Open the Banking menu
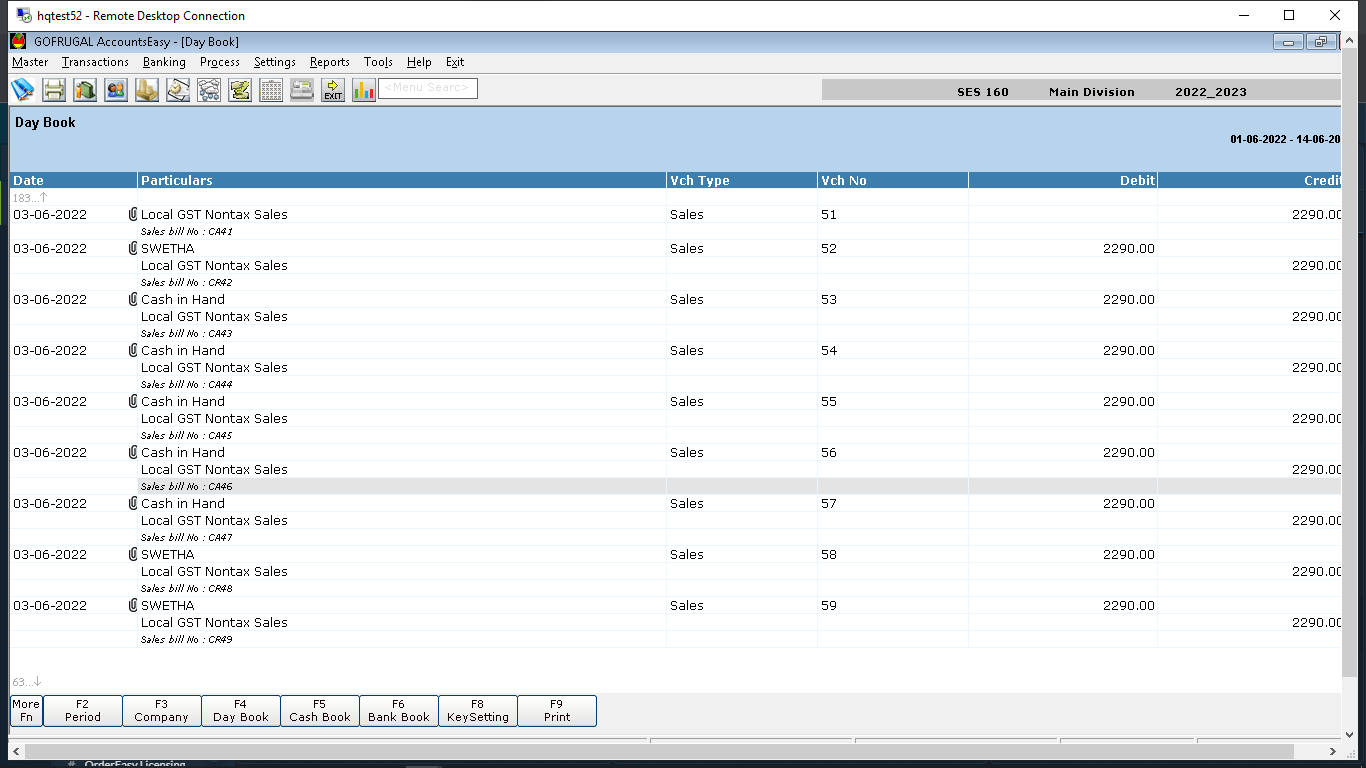The image size is (1366, 768). click(164, 62)
